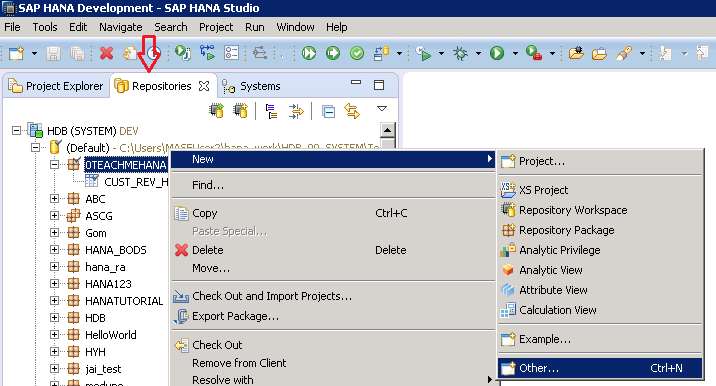Click the hierarchy tree icon in Repositories toolbar
716x386 pixels.
(x=271, y=111)
